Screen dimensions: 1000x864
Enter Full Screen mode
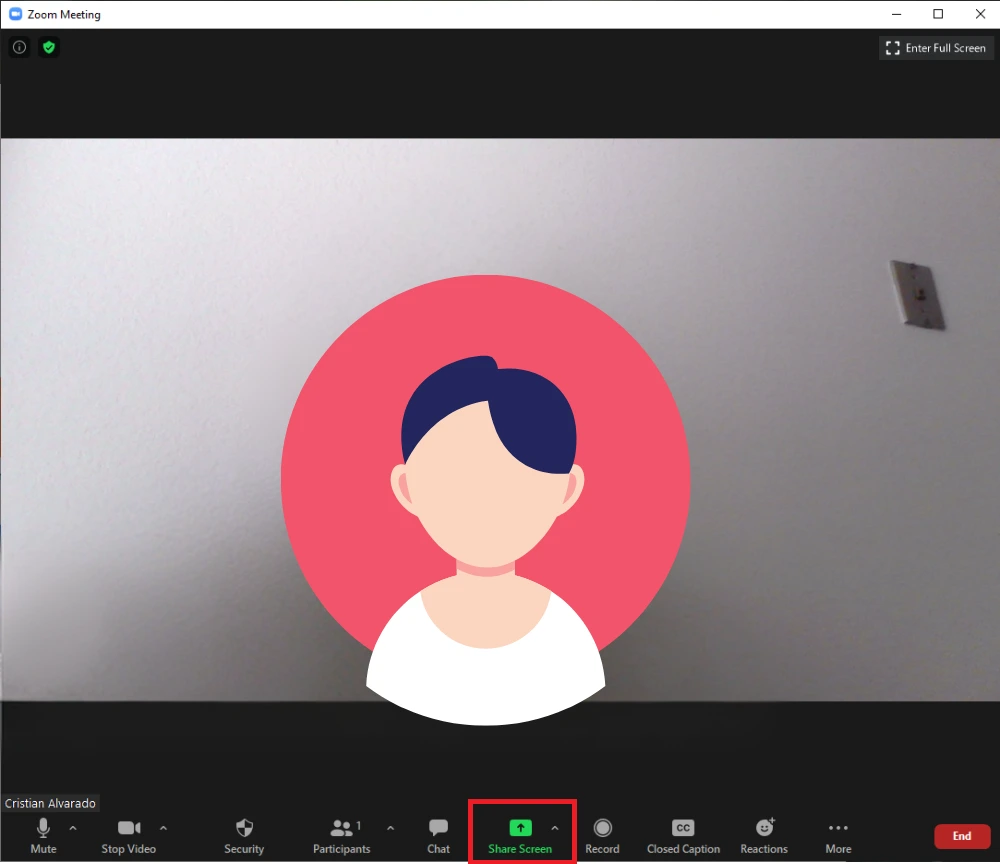click(x=935, y=47)
